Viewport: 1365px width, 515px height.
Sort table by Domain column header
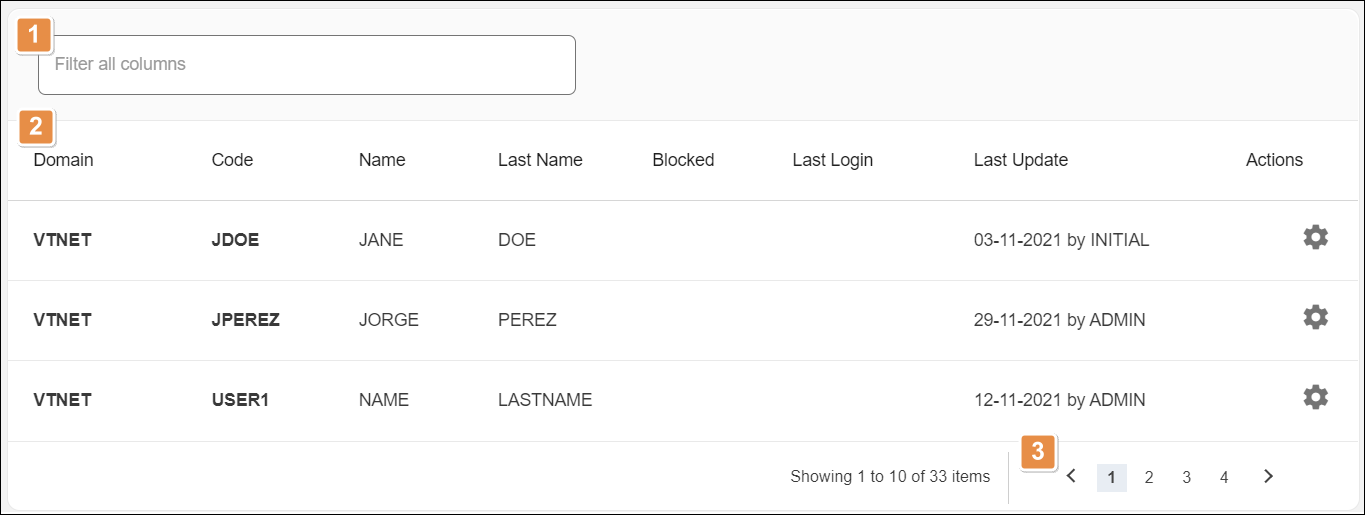63,160
